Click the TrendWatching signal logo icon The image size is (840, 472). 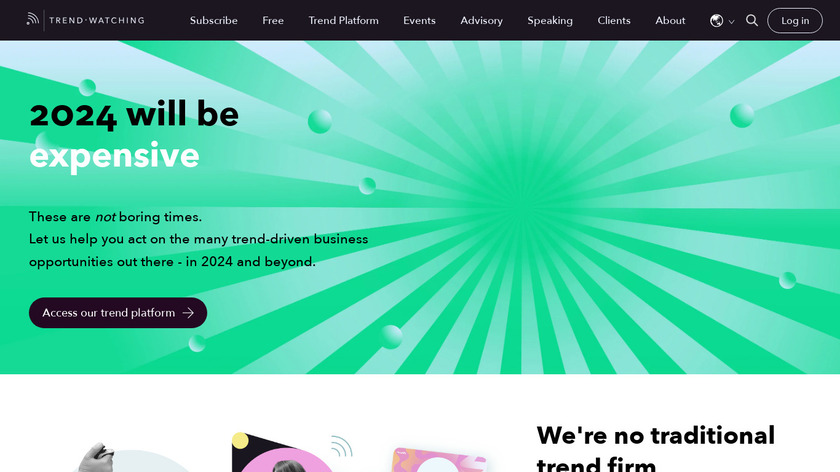tap(33, 19)
